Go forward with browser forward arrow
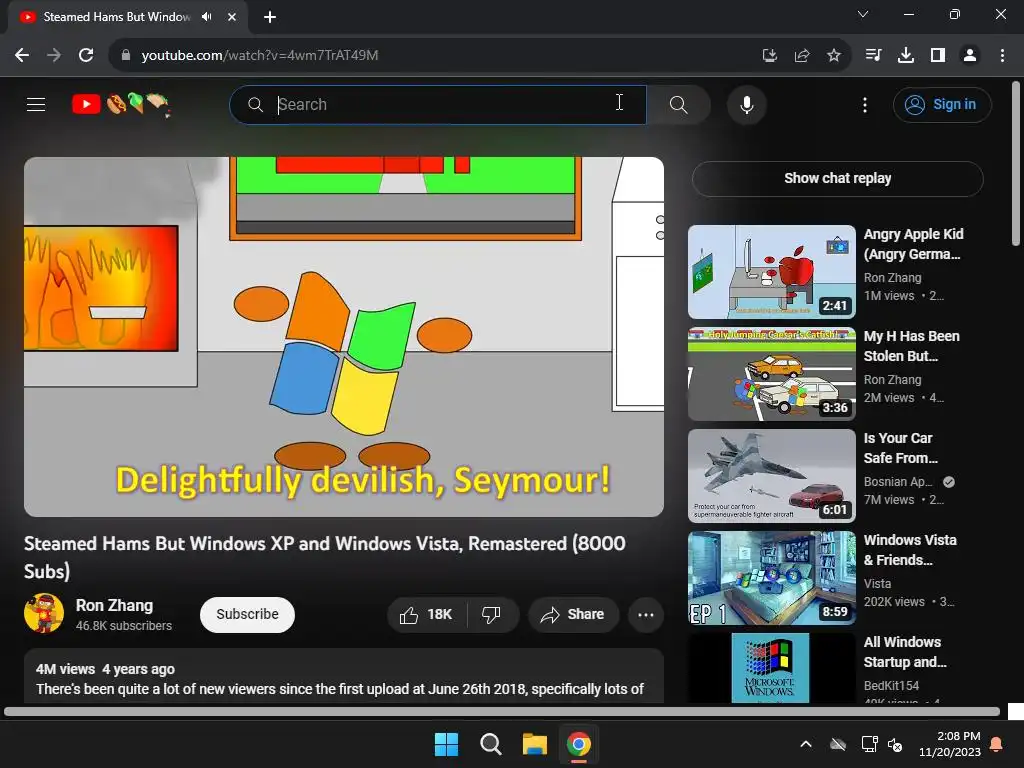This screenshot has height=768, width=1024. tap(54, 56)
